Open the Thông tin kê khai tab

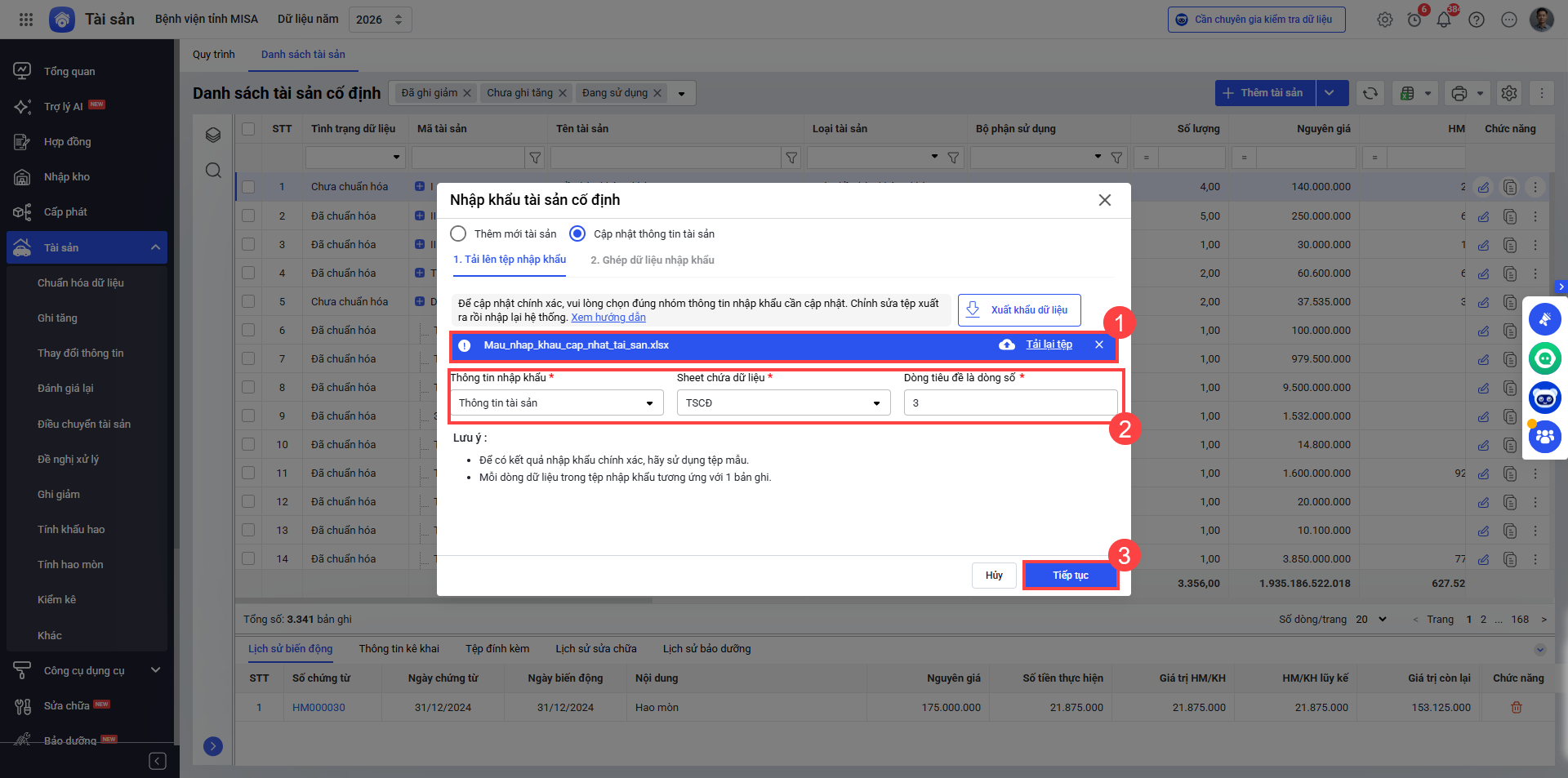pos(399,649)
